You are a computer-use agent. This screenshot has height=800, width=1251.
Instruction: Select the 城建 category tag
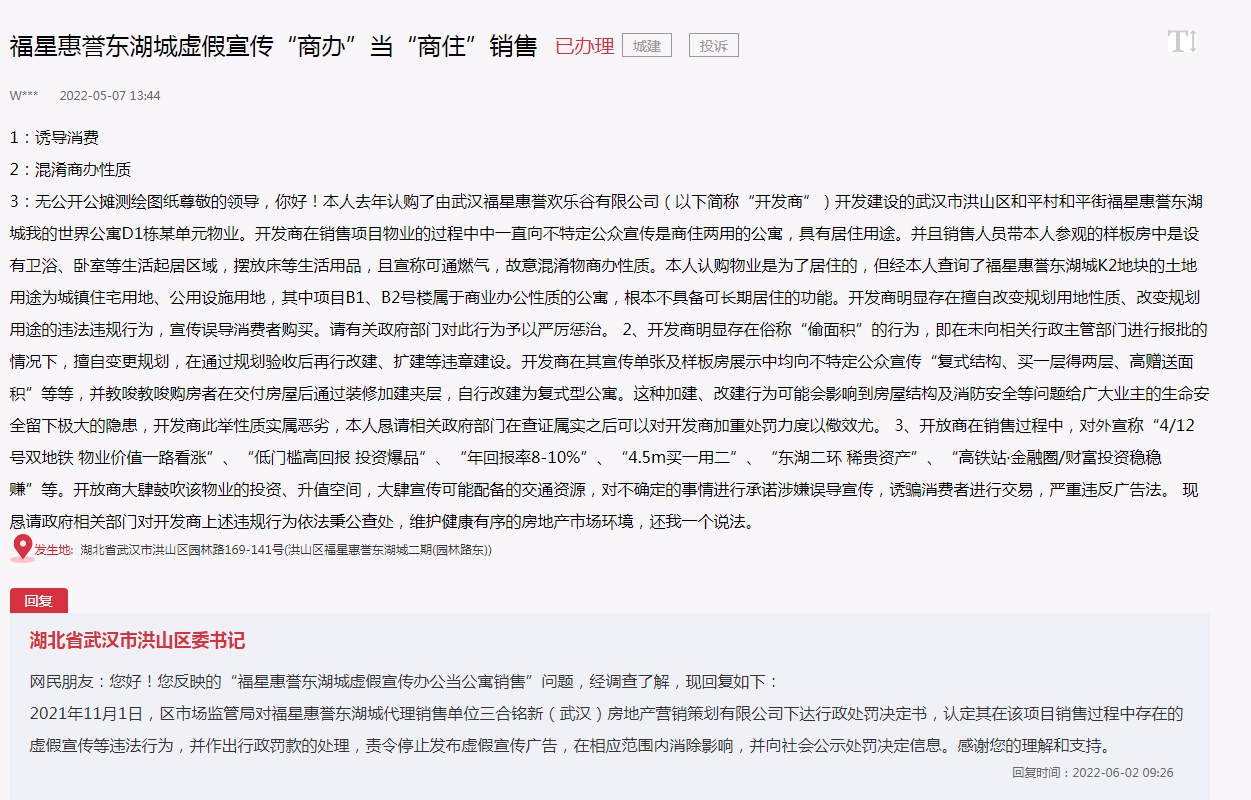pyautogui.click(x=646, y=46)
